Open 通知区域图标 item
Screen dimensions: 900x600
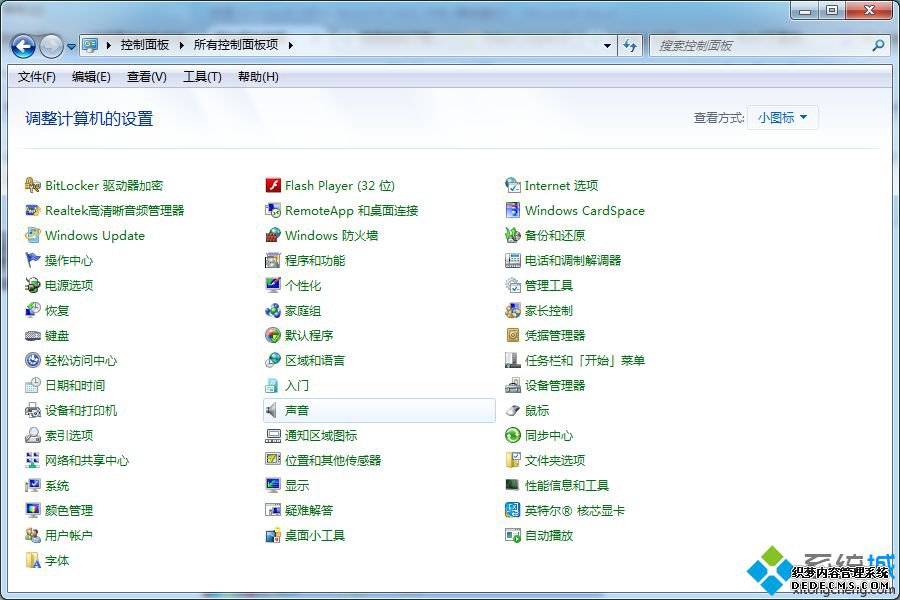click(x=311, y=435)
